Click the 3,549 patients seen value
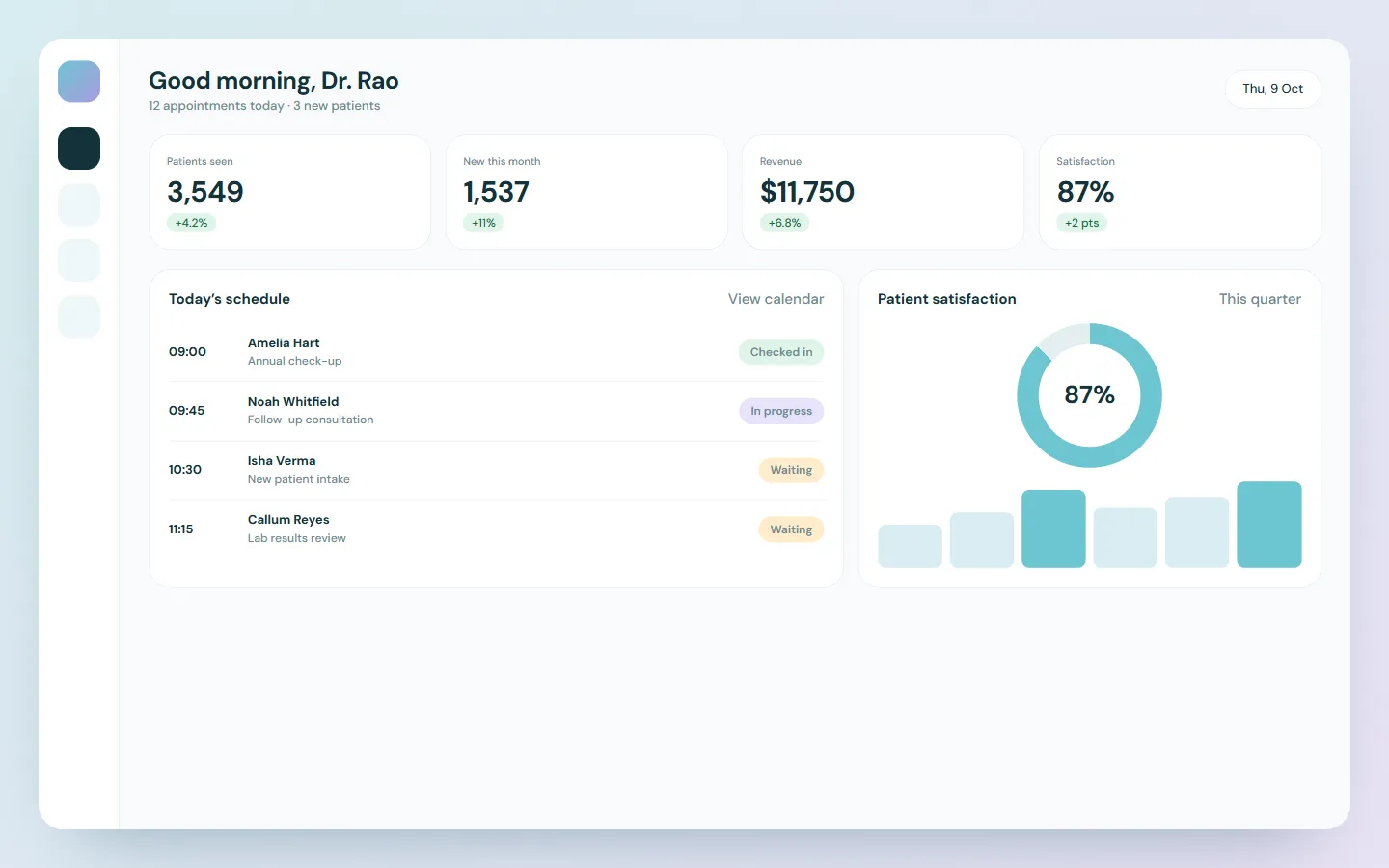1389x868 pixels. click(x=205, y=192)
